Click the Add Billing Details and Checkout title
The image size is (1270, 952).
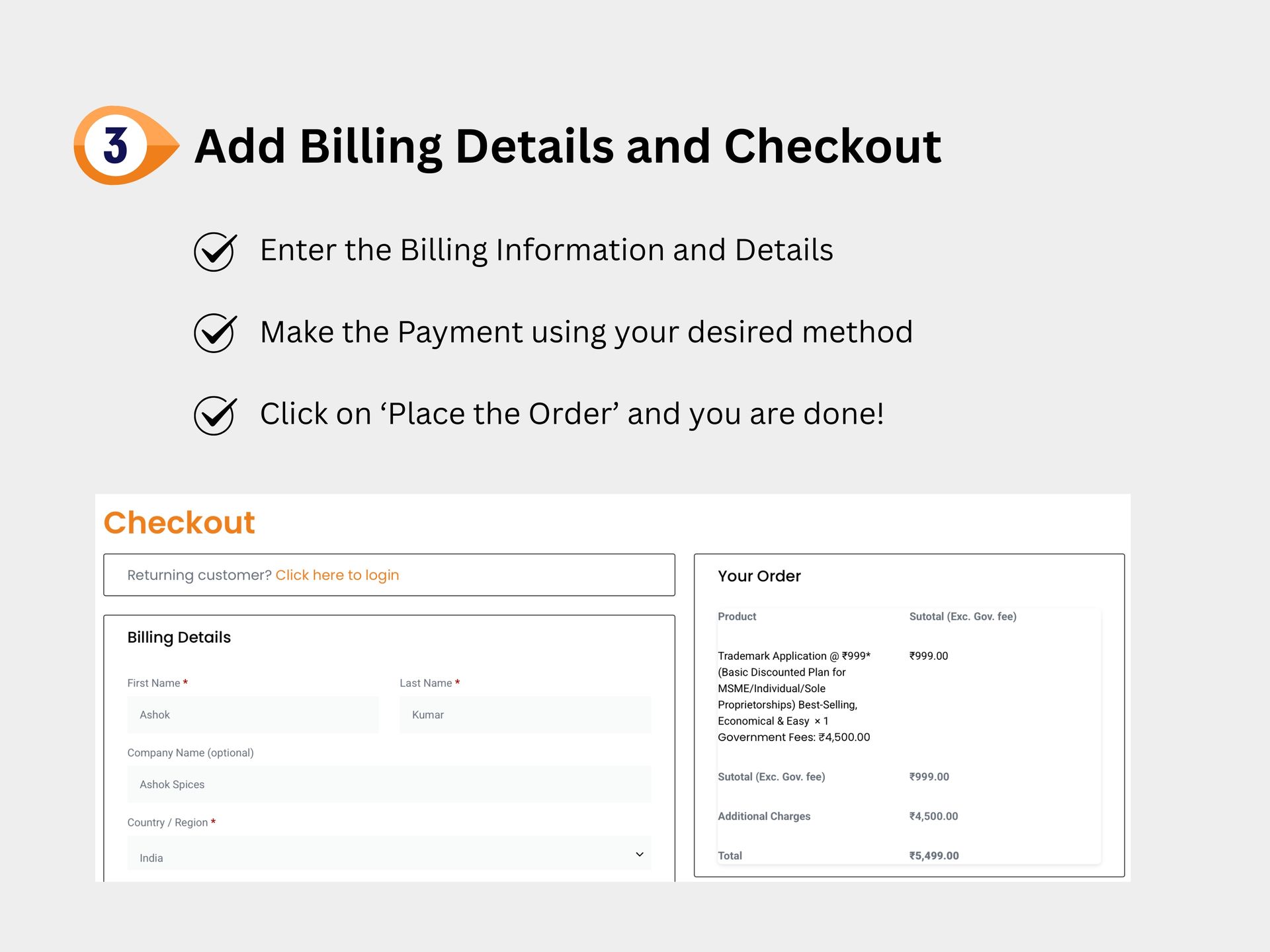tap(568, 146)
